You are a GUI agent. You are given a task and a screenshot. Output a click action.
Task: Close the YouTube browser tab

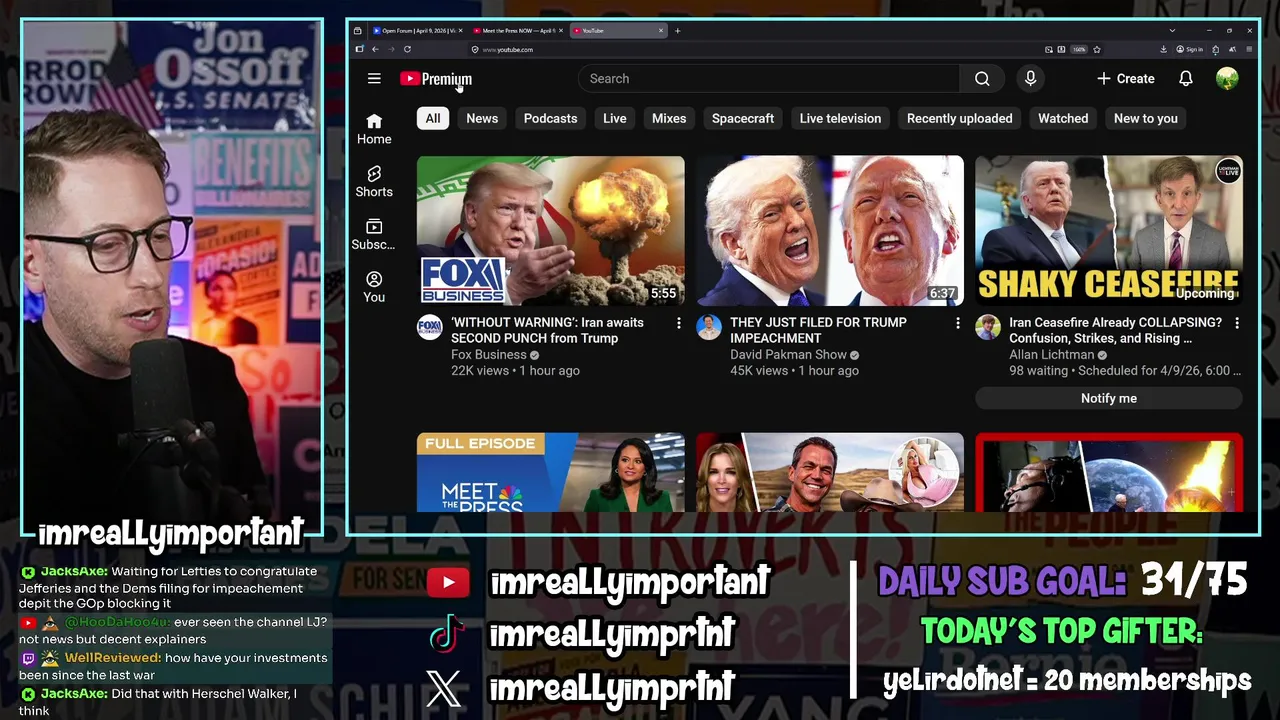point(661,31)
